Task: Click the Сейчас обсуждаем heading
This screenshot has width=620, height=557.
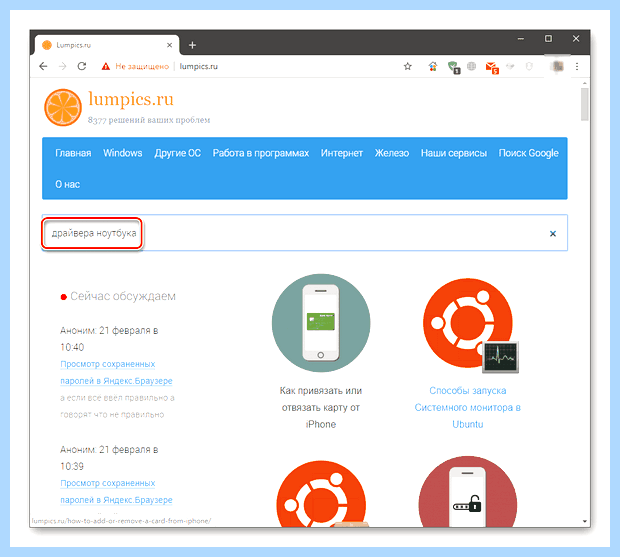Action: coord(123,296)
